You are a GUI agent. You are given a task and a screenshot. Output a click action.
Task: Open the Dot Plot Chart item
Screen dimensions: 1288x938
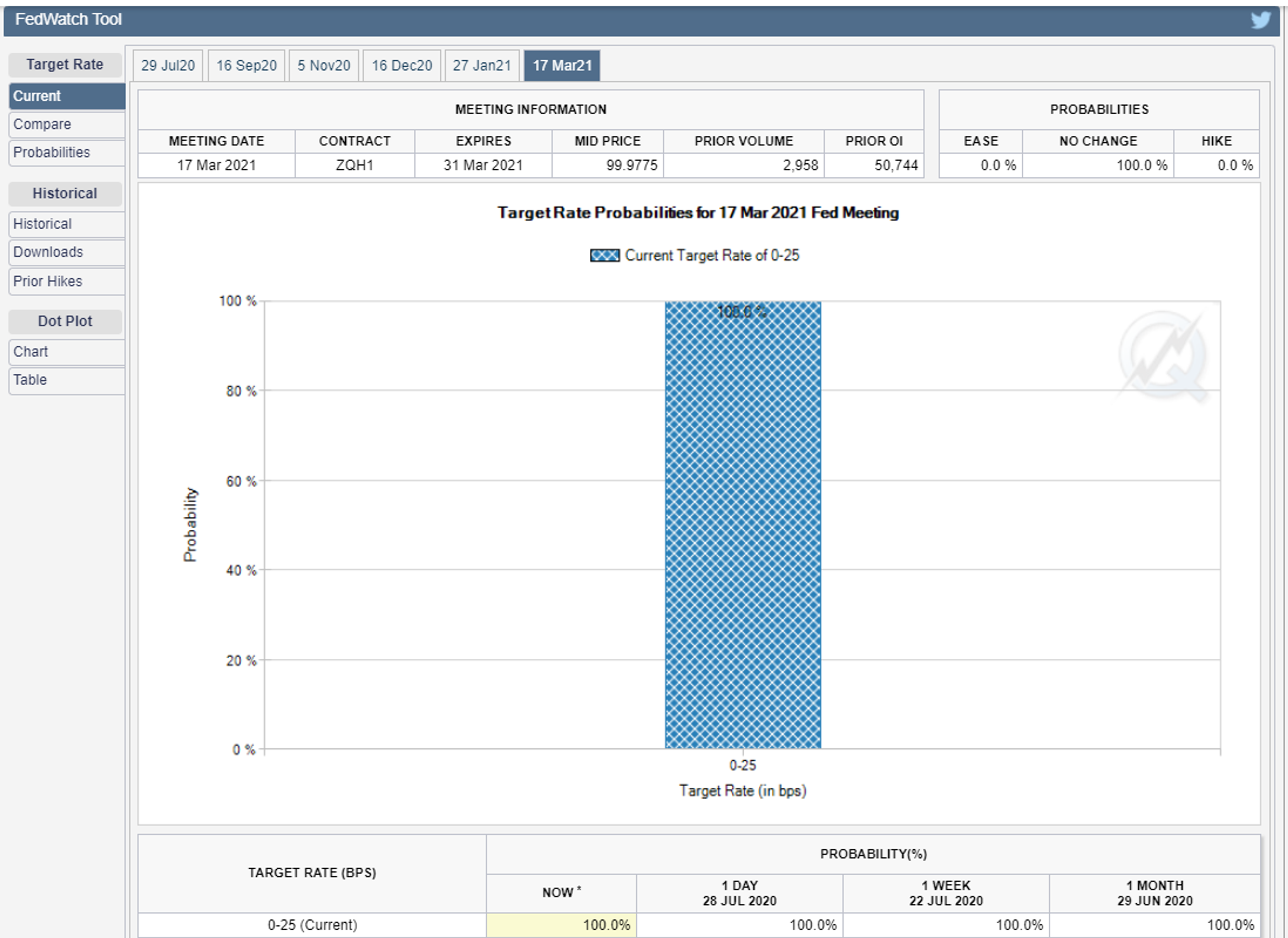[67, 352]
